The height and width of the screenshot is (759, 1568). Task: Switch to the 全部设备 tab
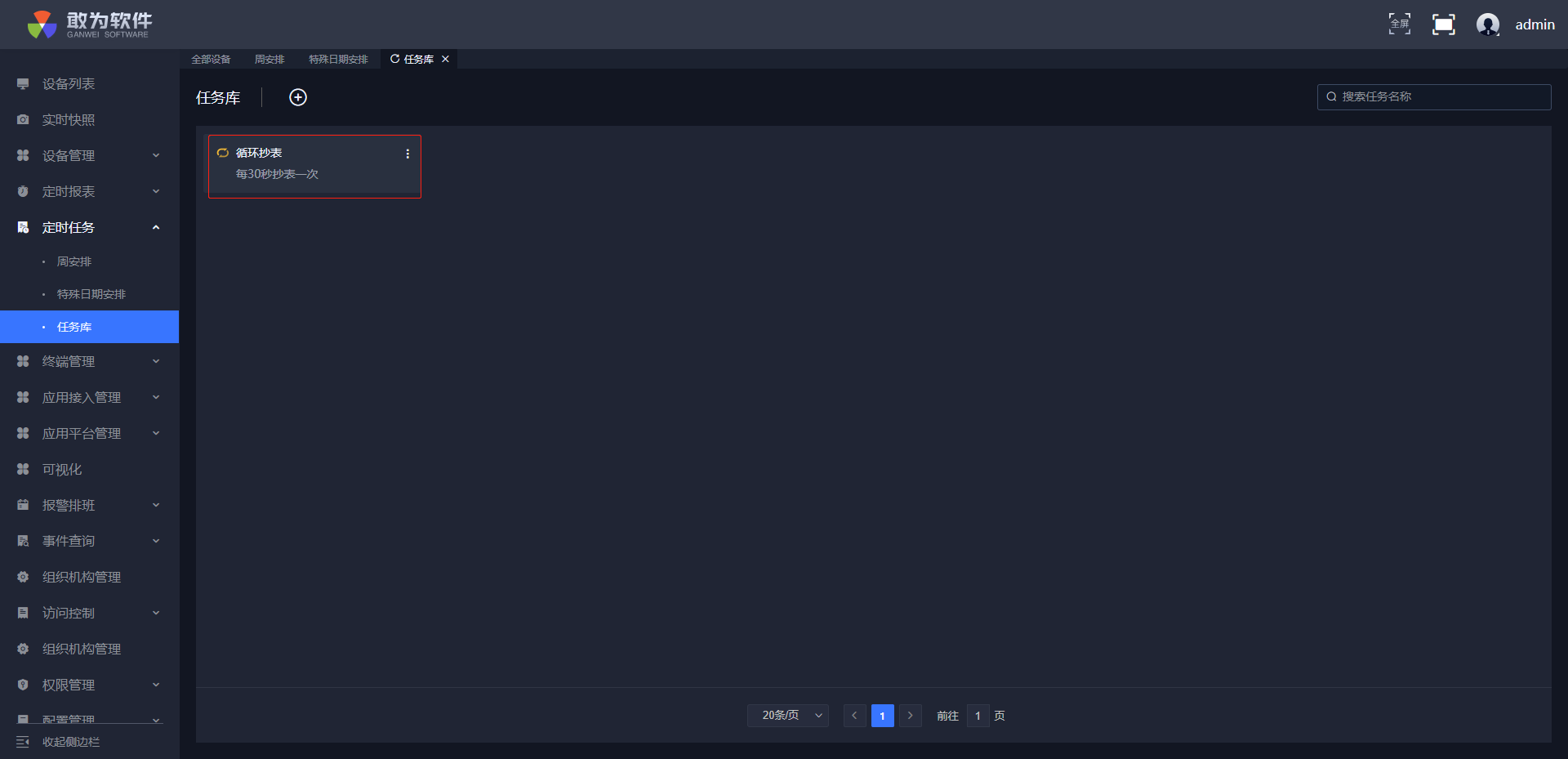[211, 60]
